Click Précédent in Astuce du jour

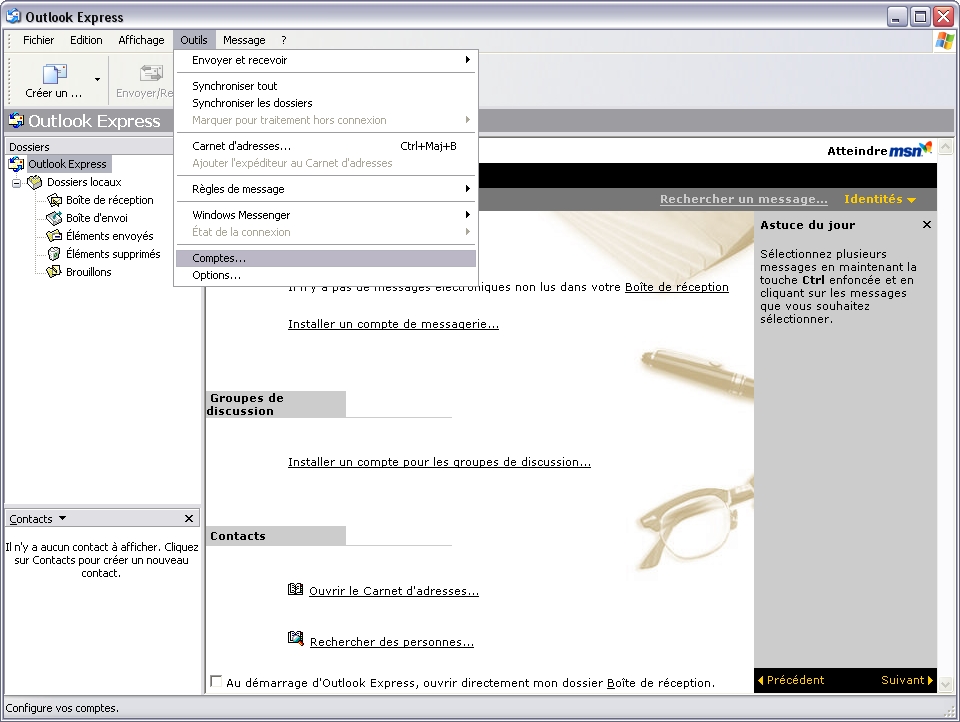coord(791,680)
